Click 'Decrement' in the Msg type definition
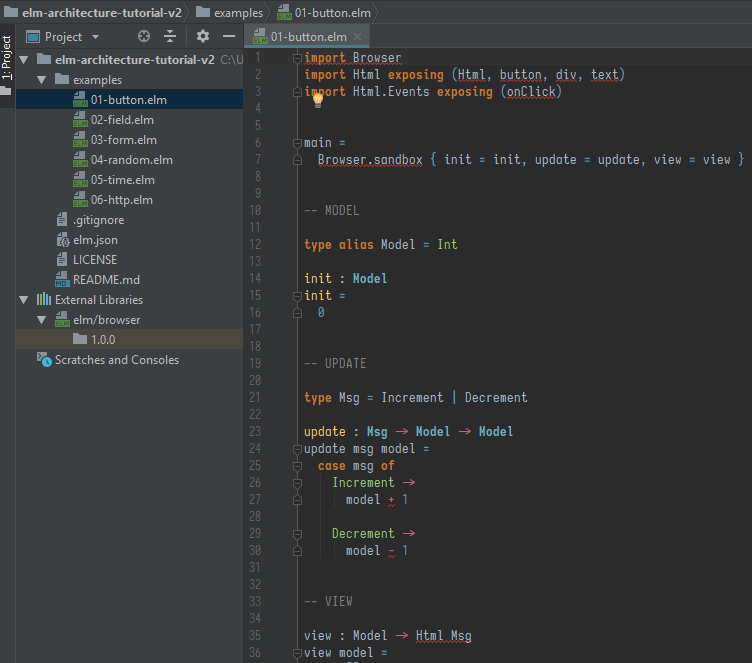 496,398
